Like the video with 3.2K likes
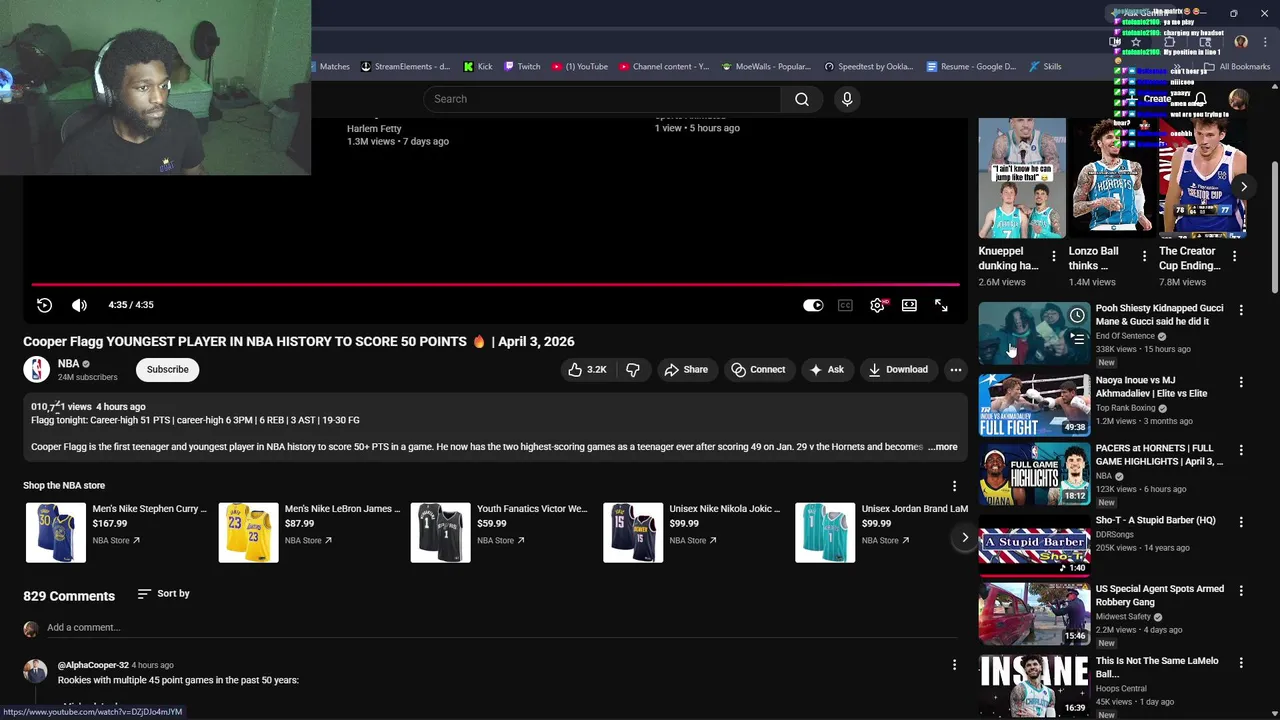Image resolution: width=1280 pixels, height=720 pixels. coord(587,370)
